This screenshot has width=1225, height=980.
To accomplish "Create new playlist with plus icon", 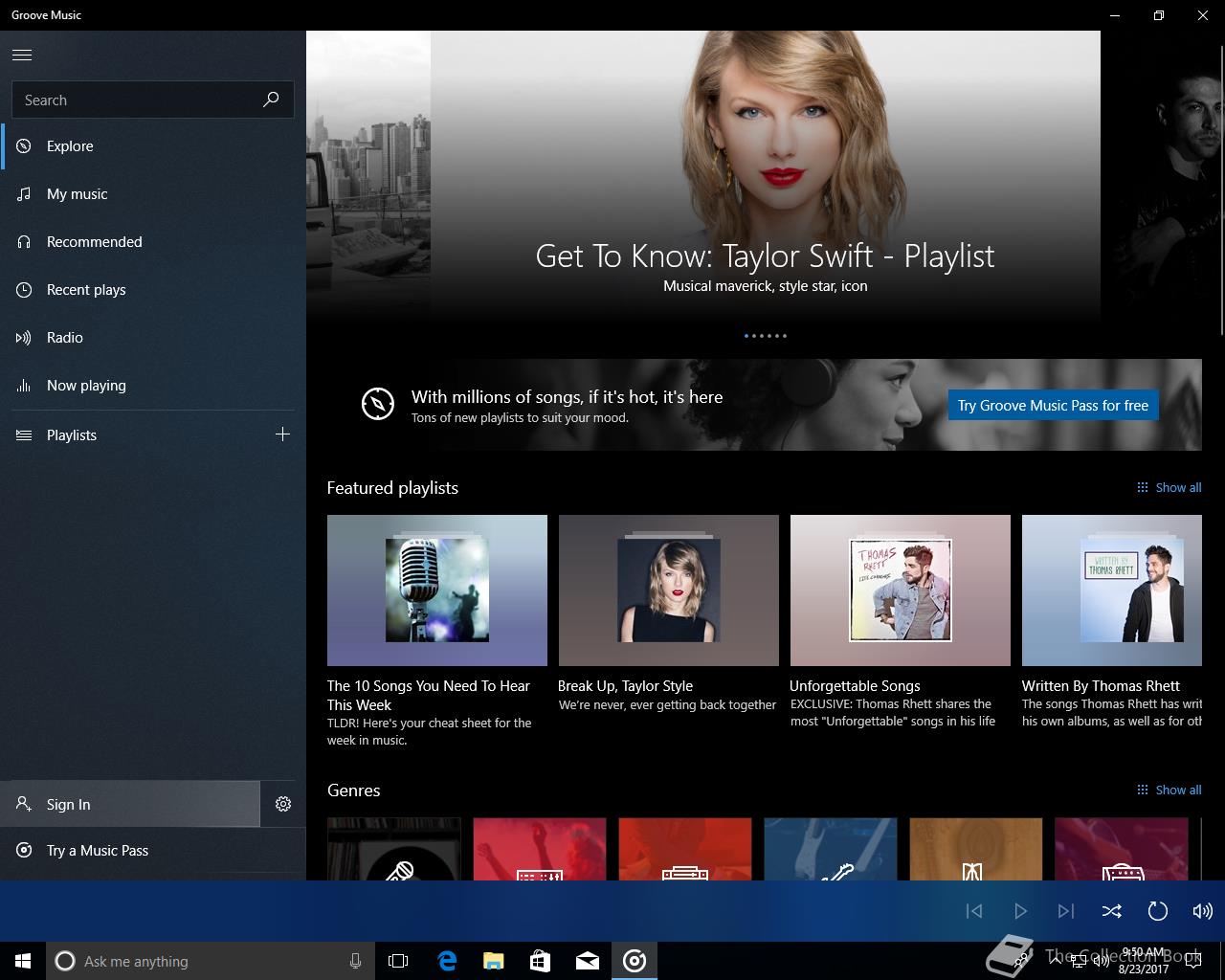I will [282, 434].
